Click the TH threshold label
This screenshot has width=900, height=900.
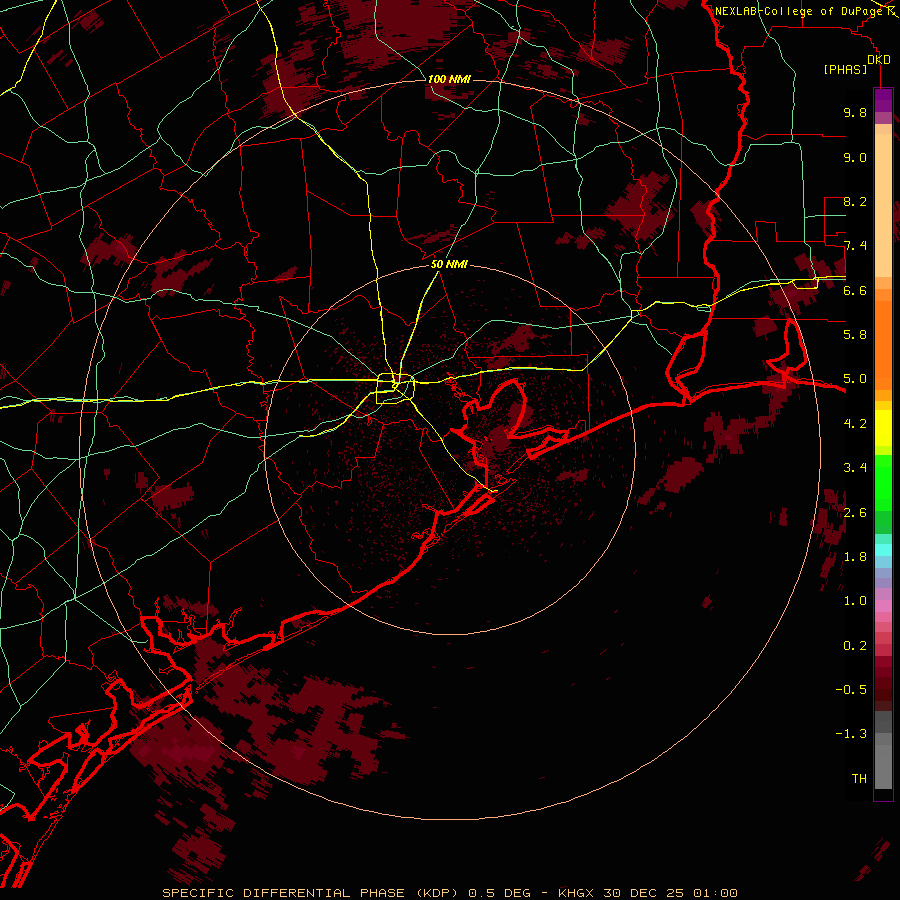pyautogui.click(x=859, y=779)
